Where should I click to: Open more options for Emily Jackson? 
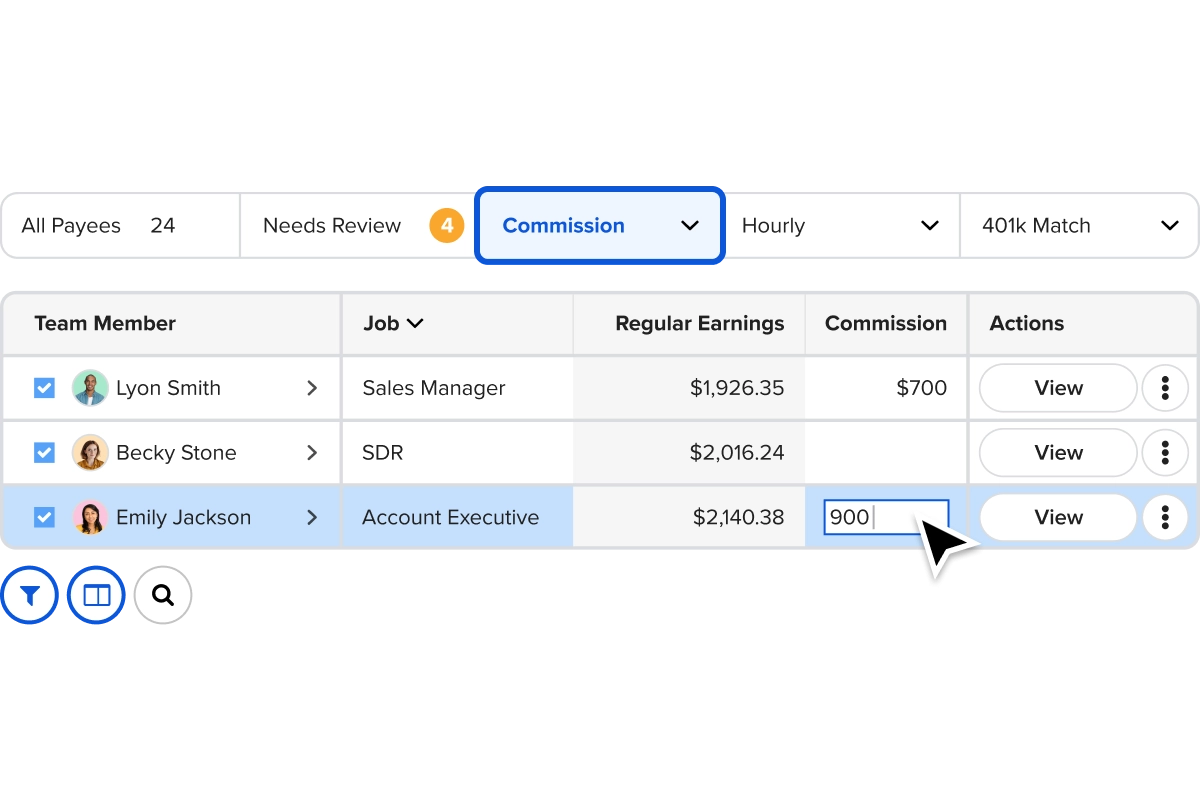1165,517
